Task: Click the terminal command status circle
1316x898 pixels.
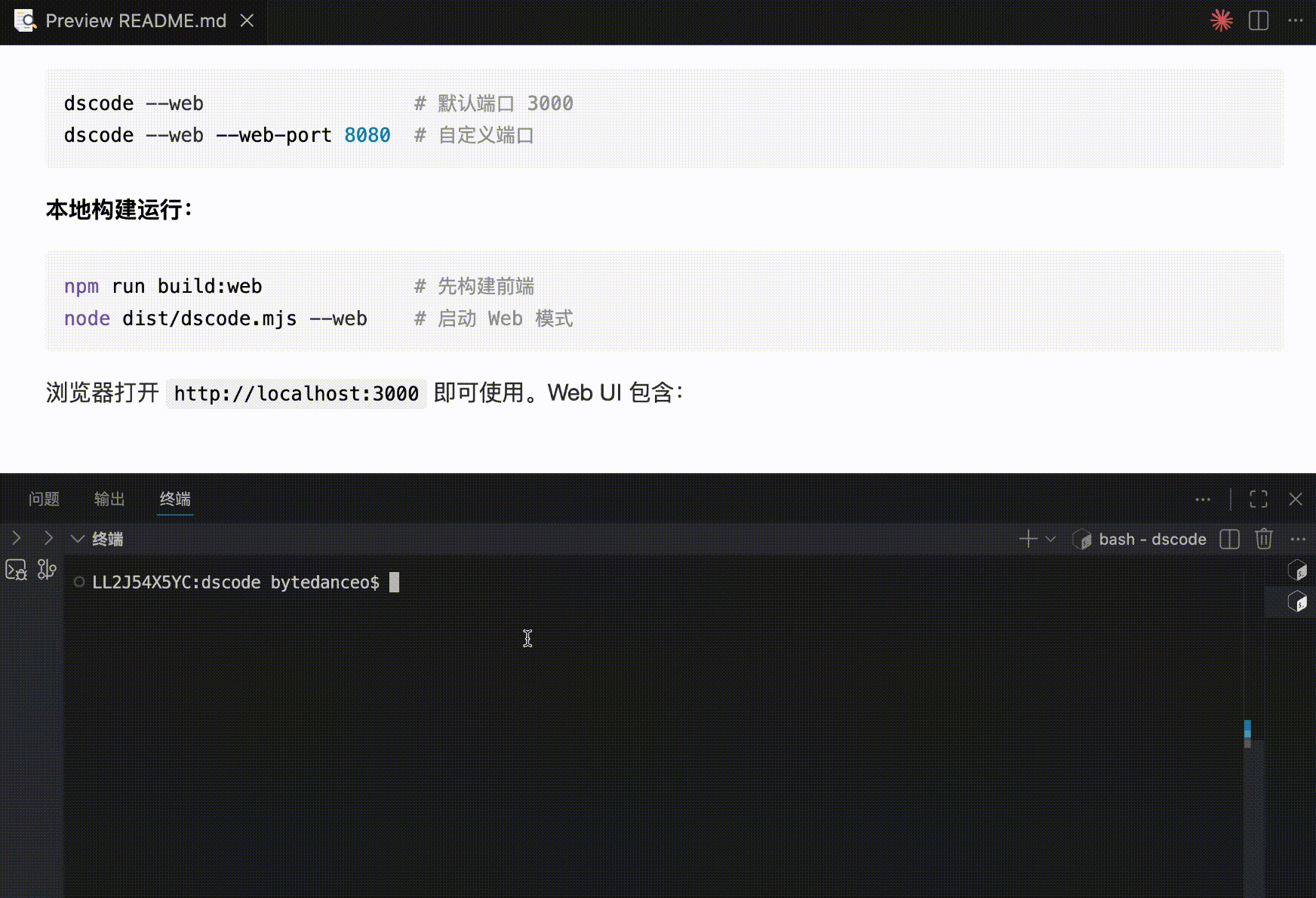Action: [79, 582]
